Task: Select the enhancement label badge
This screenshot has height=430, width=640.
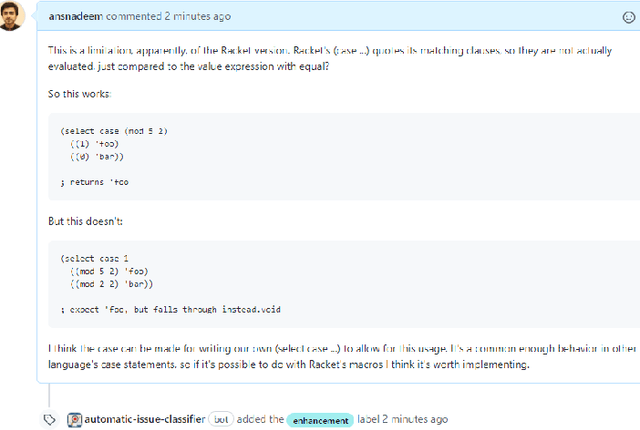Action: 321,420
